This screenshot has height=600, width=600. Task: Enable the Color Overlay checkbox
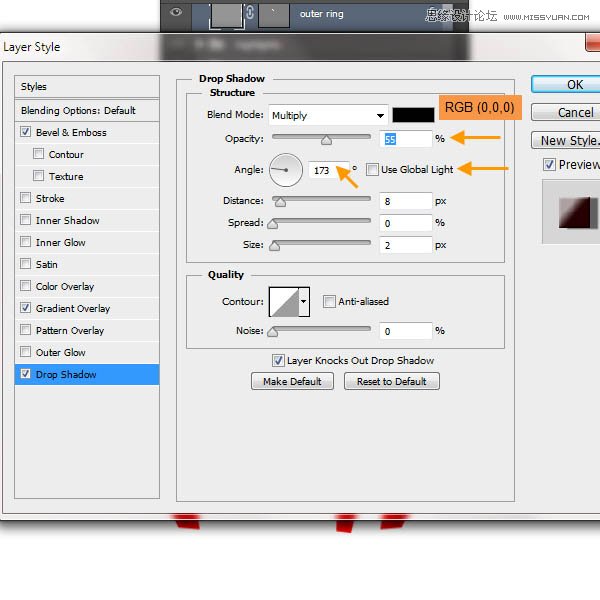(x=26, y=286)
